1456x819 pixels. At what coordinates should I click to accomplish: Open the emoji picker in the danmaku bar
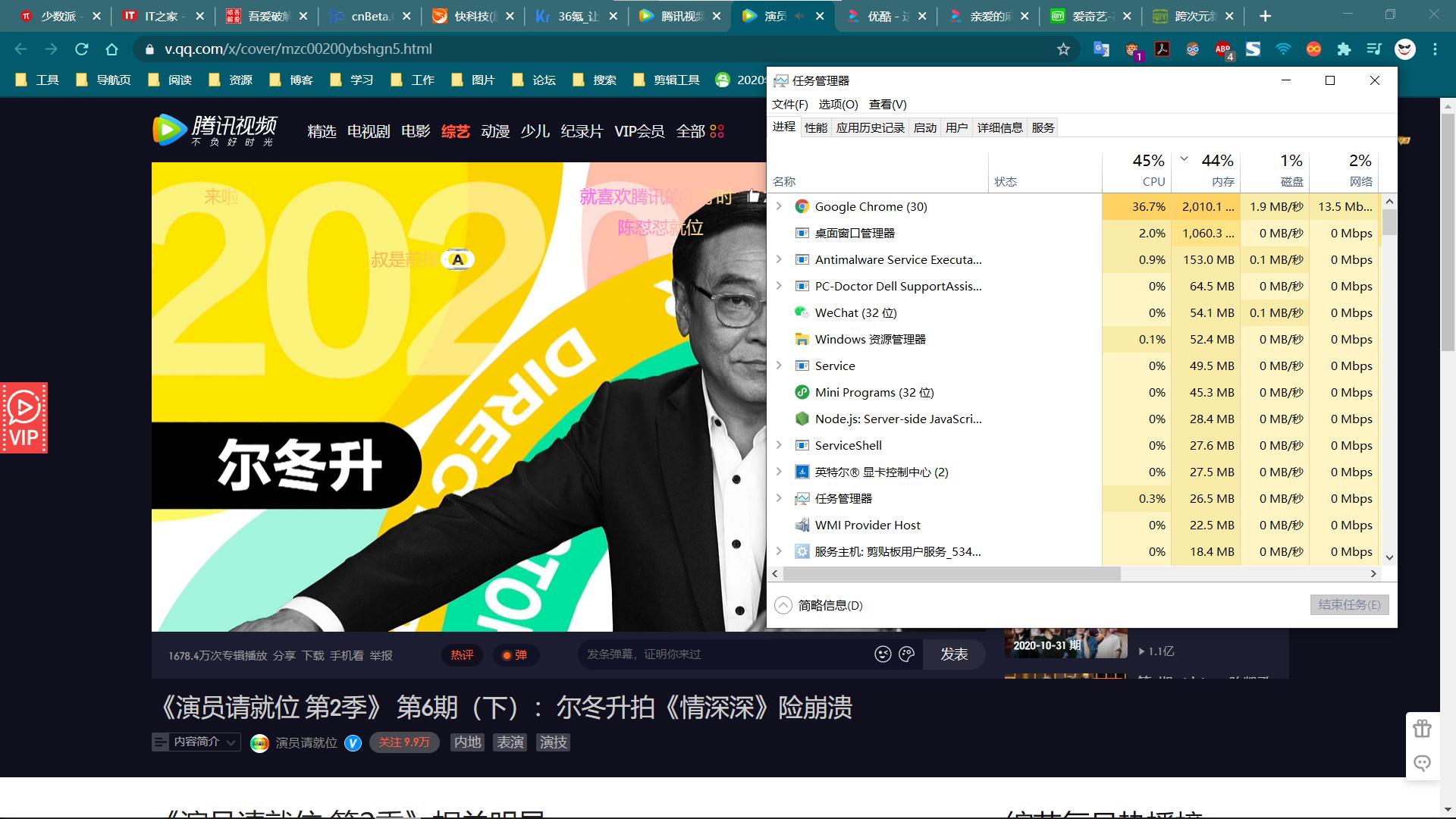click(x=881, y=654)
